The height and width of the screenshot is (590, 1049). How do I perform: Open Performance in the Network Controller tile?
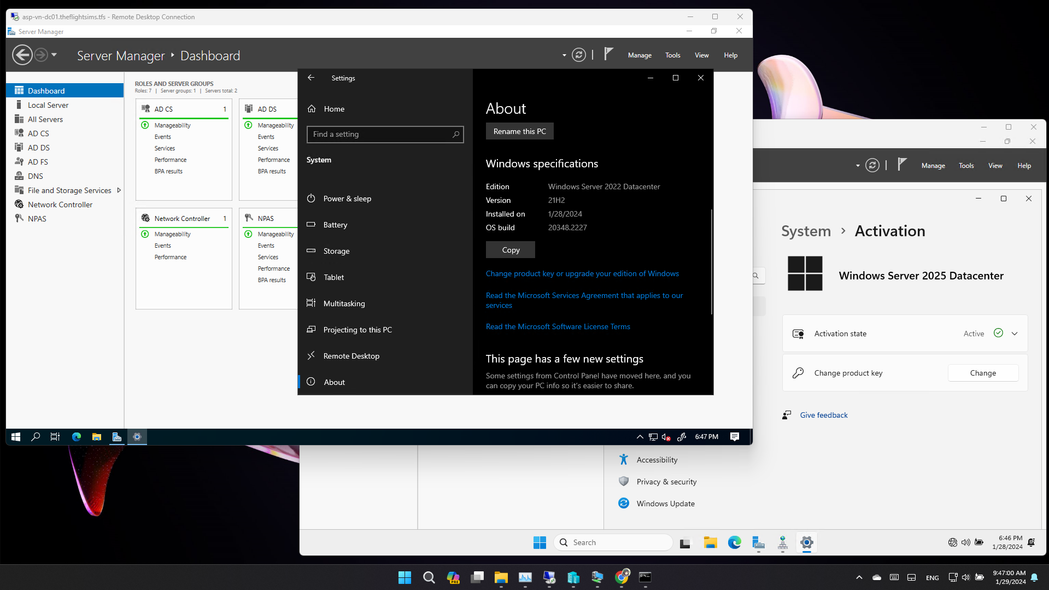coord(171,257)
